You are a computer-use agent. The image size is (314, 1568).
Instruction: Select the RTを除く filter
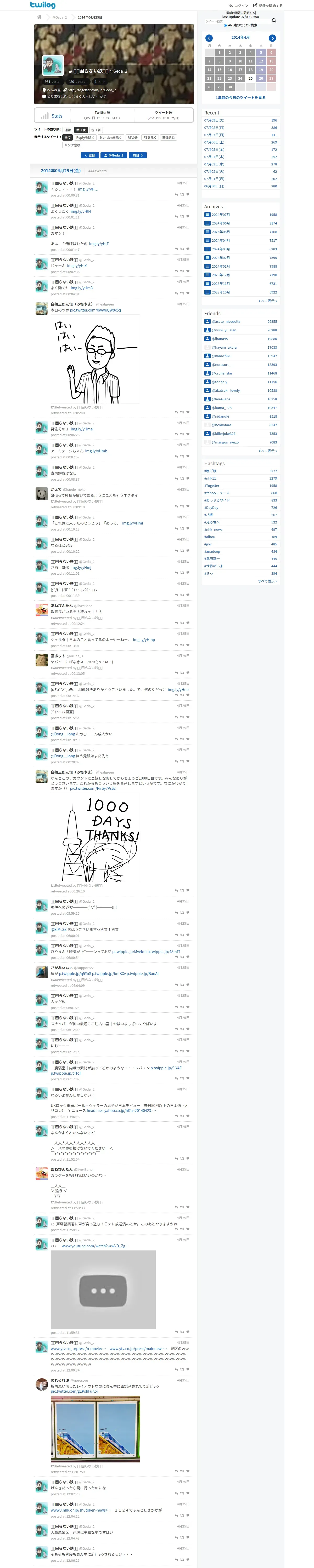[x=150, y=137]
